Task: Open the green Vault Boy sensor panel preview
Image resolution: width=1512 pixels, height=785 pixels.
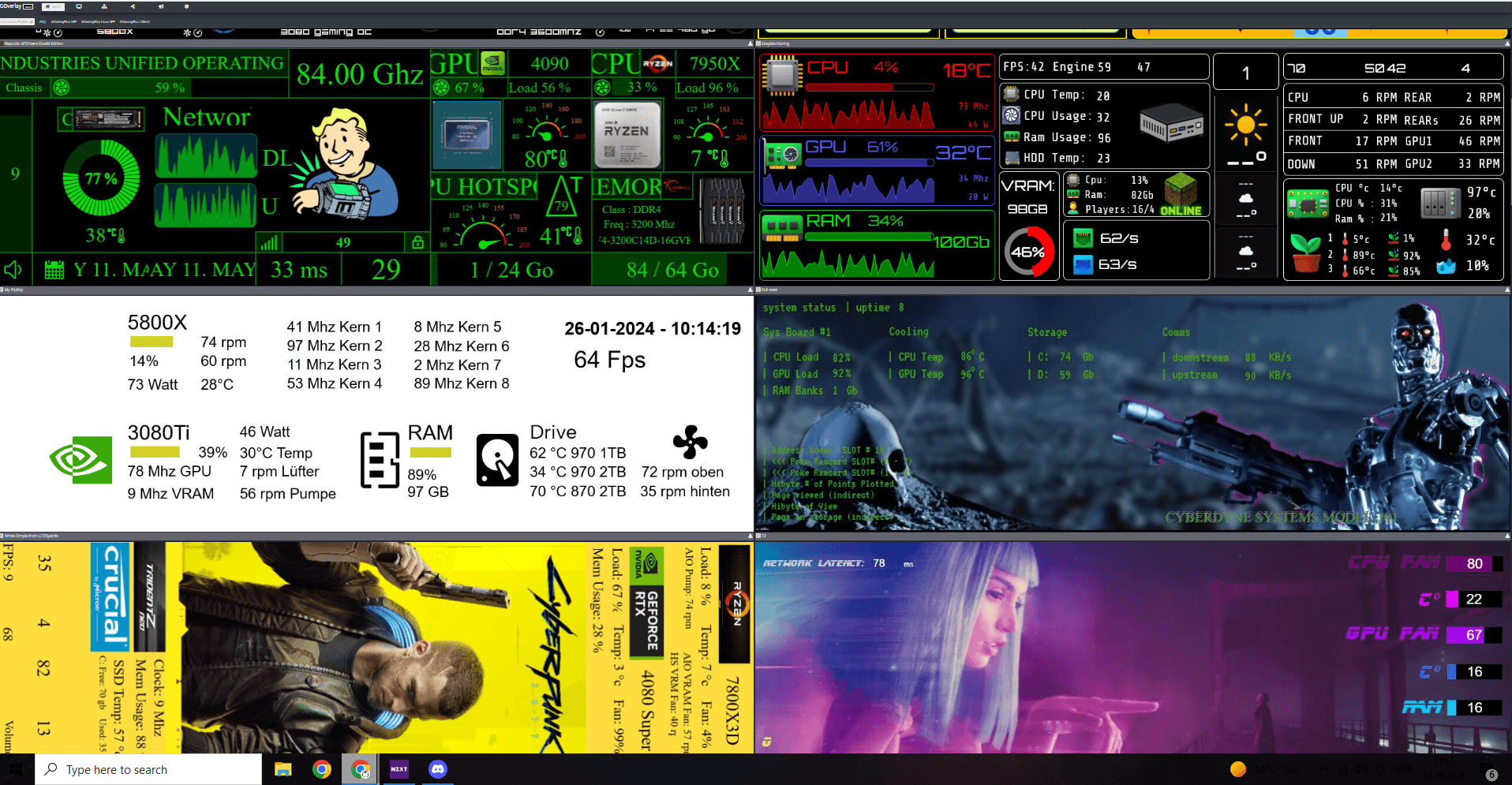Action: click(376, 166)
